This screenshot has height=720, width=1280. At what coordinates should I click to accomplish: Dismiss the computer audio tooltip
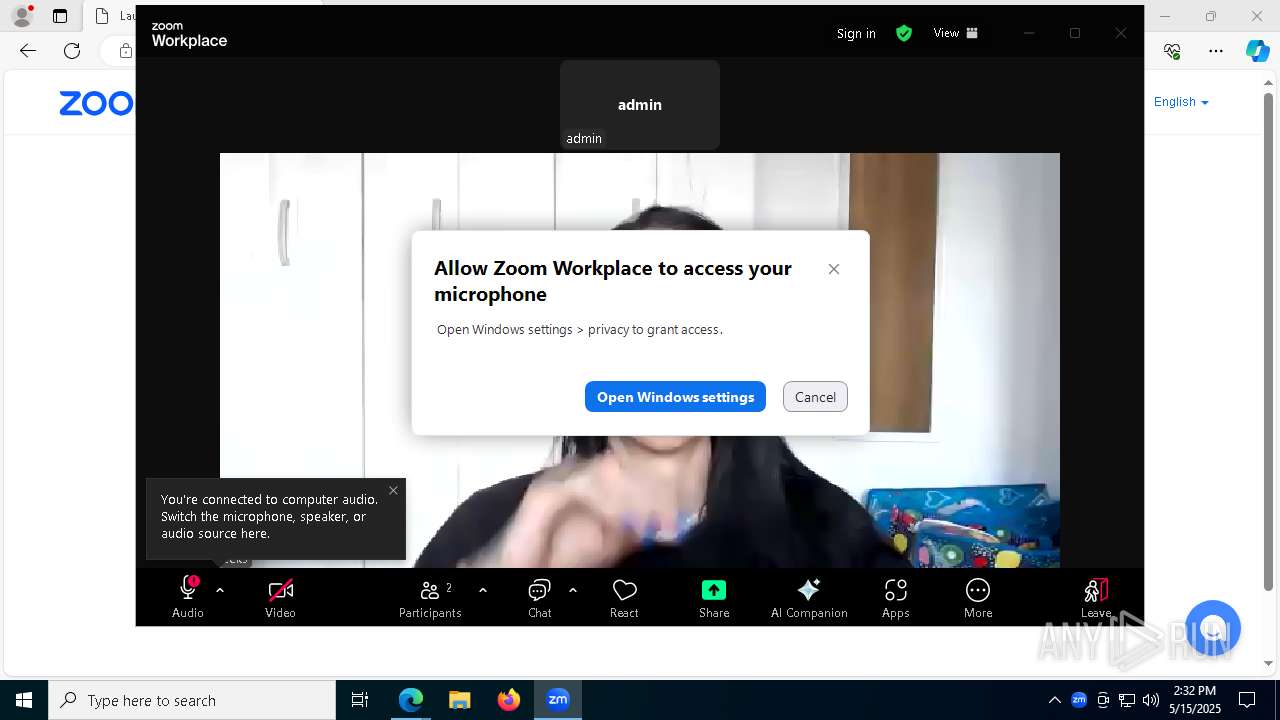(x=393, y=490)
